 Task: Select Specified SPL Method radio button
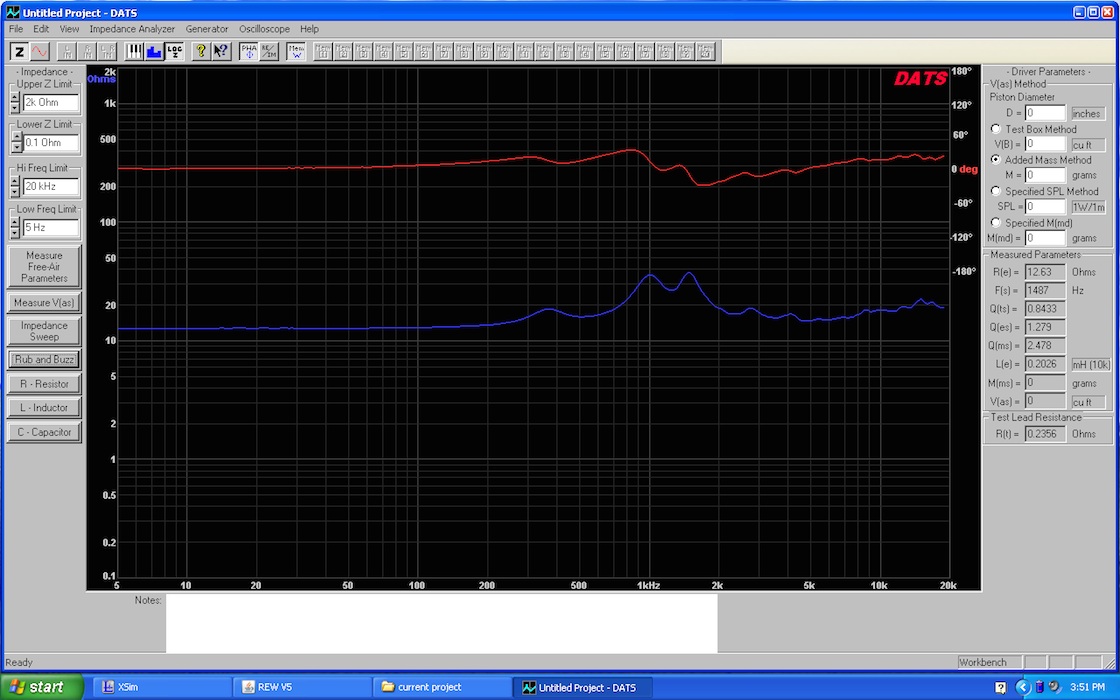[996, 191]
